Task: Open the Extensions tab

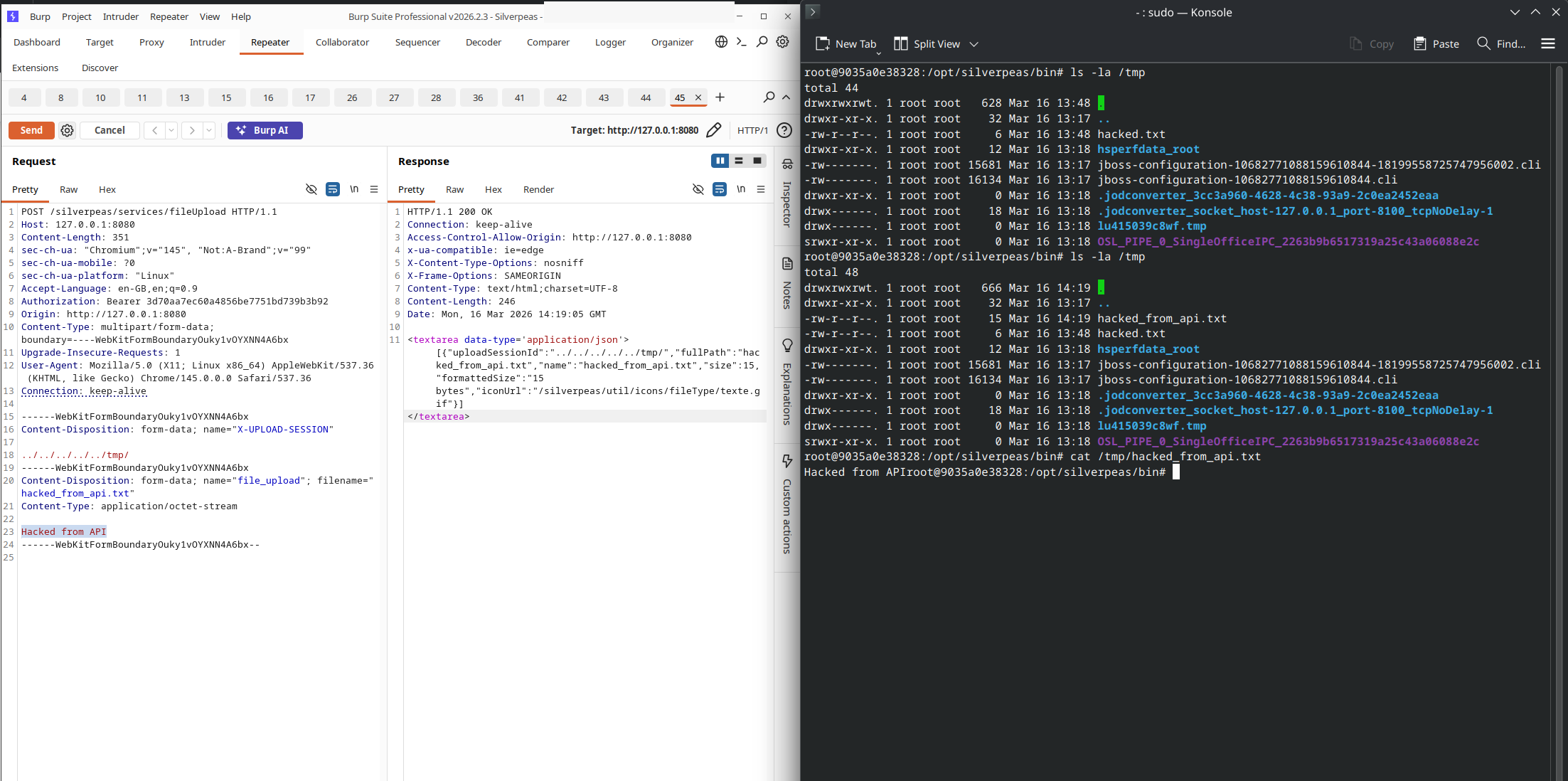Action: (x=36, y=68)
